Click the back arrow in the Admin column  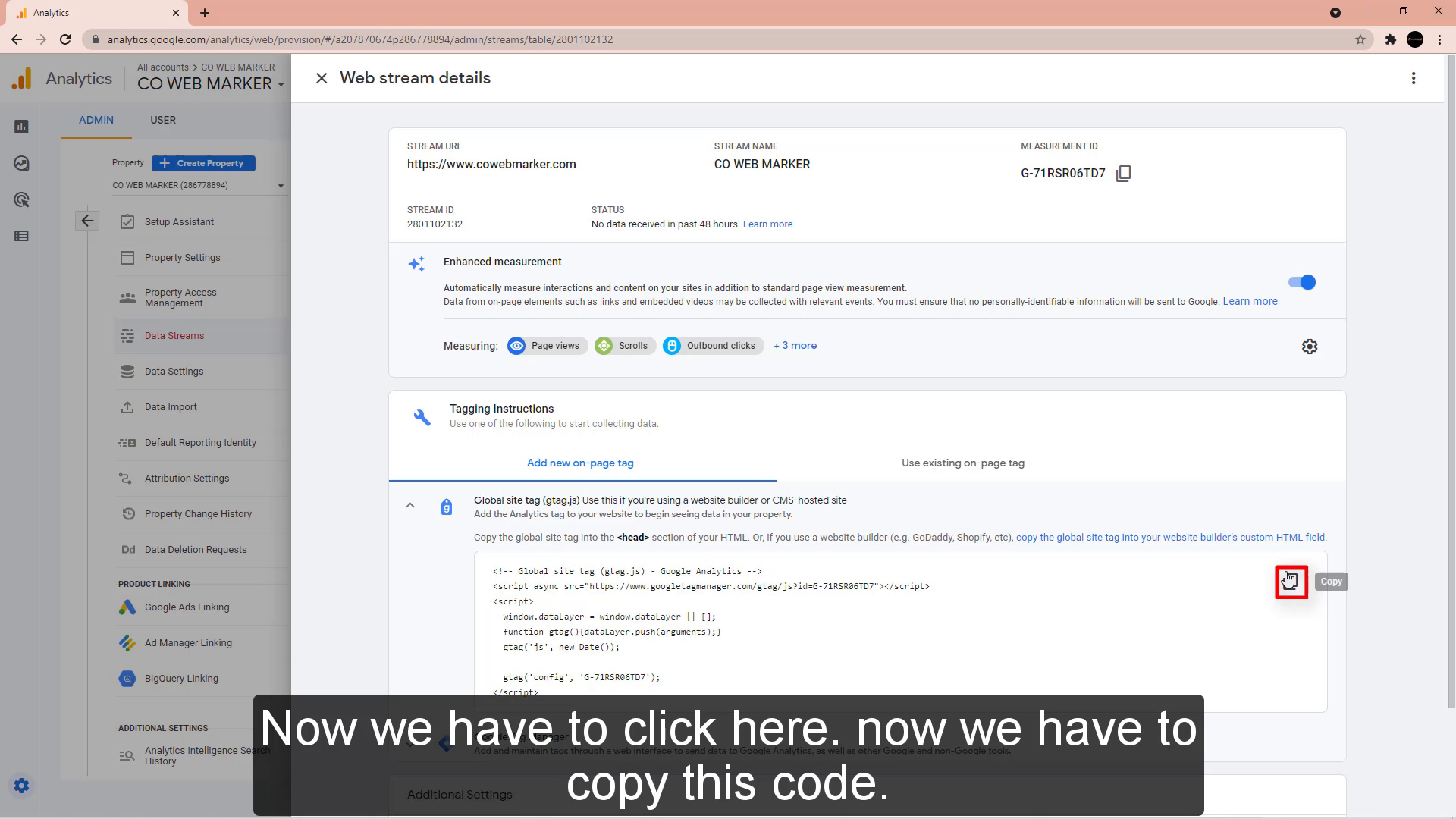[x=87, y=221]
